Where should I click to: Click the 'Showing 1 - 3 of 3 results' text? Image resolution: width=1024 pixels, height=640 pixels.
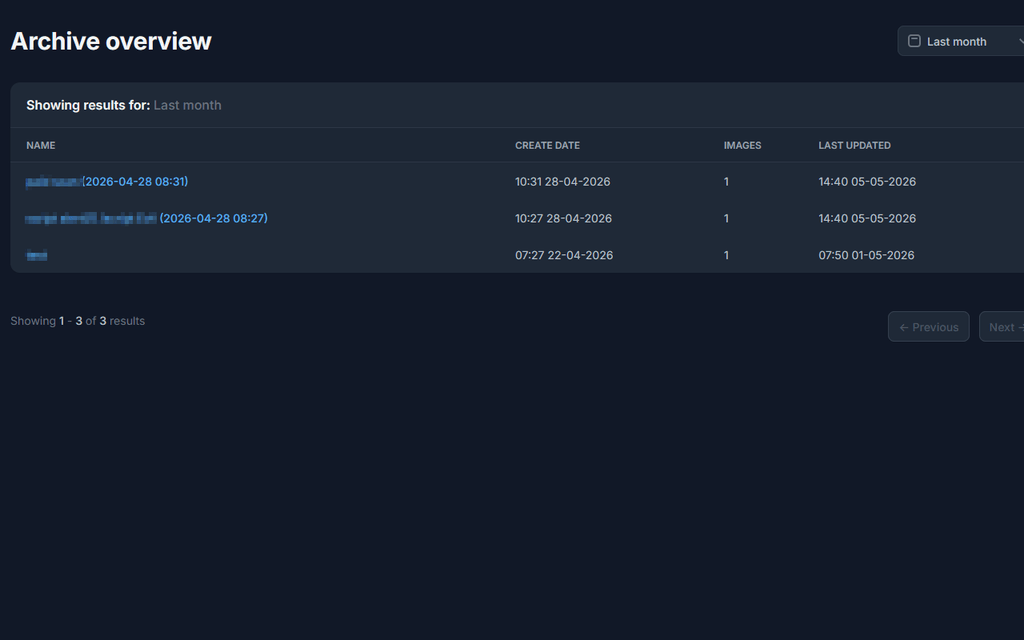(x=78, y=321)
